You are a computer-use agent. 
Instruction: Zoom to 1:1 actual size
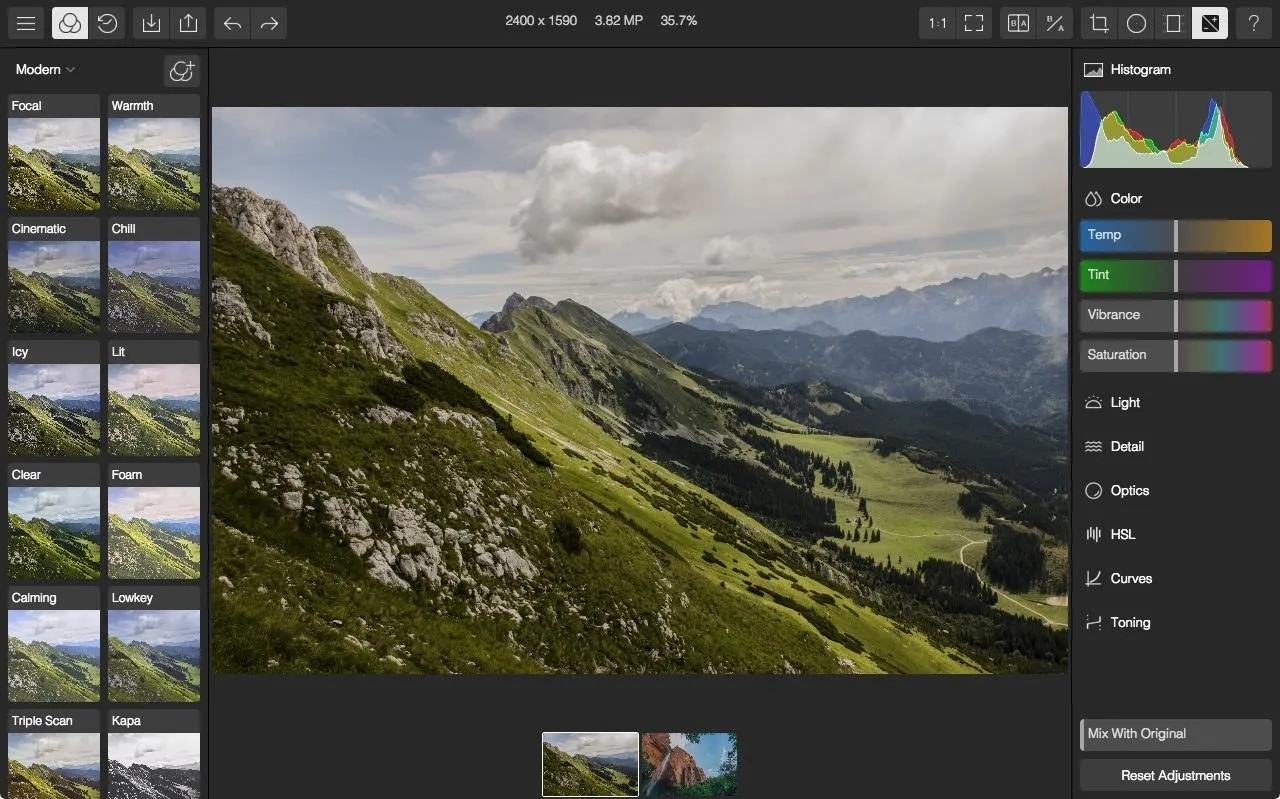(937, 23)
